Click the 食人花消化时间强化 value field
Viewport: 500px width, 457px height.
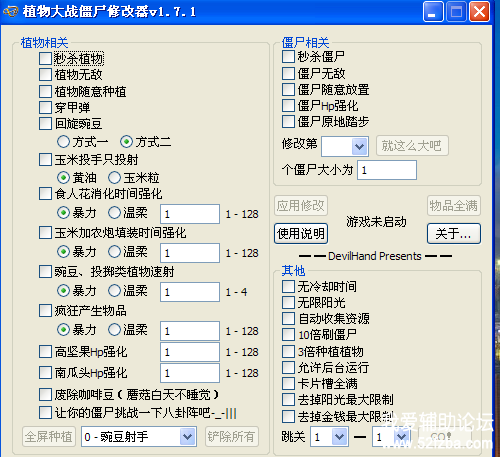click(x=190, y=214)
